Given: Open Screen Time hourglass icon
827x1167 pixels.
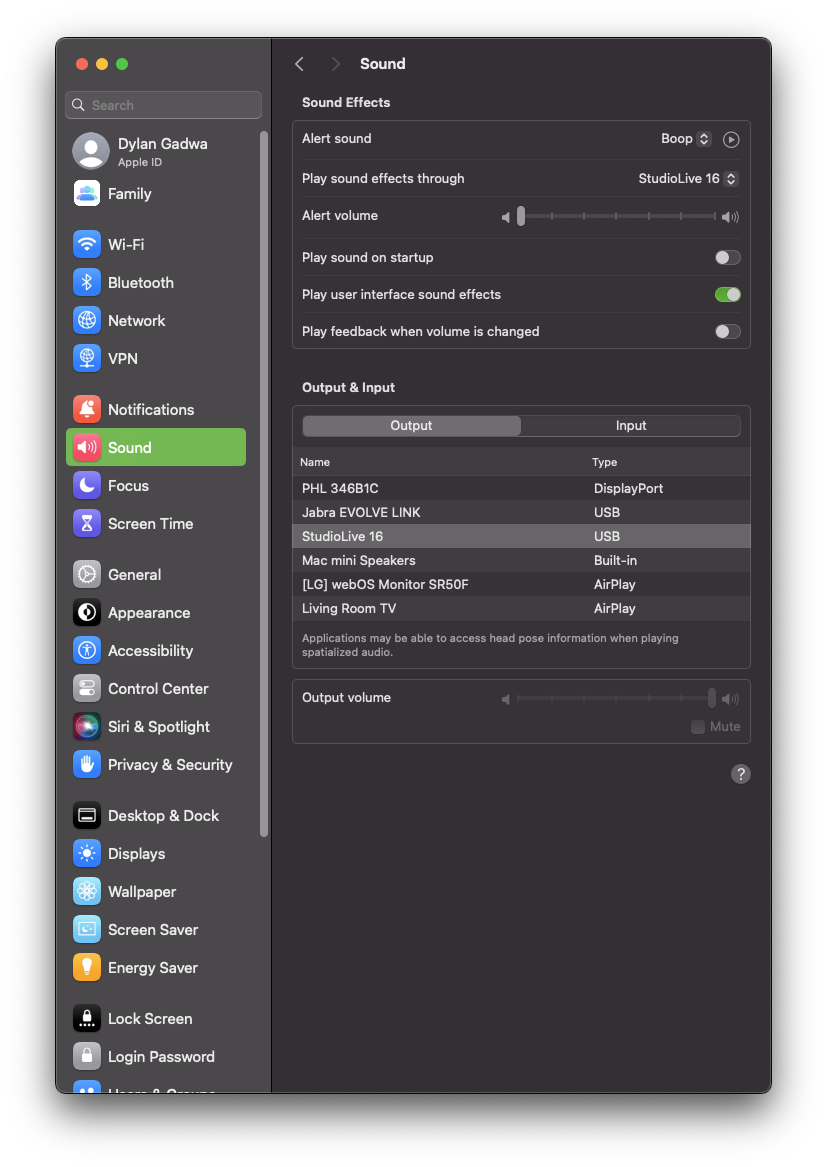Looking at the screenshot, I should [x=87, y=523].
